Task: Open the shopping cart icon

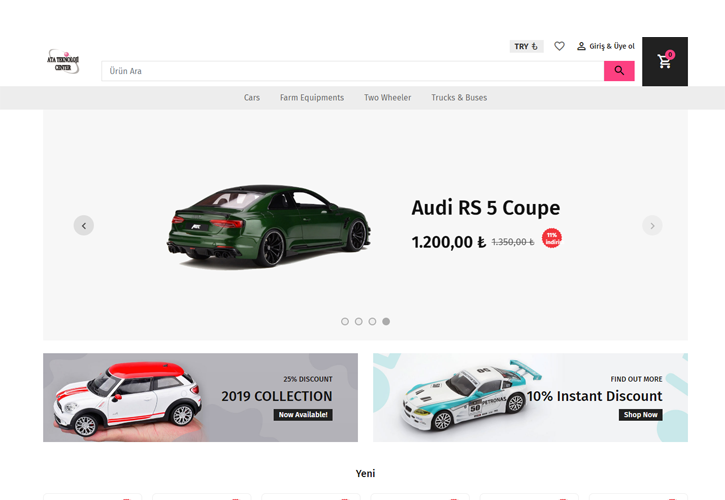Action: [x=664, y=62]
